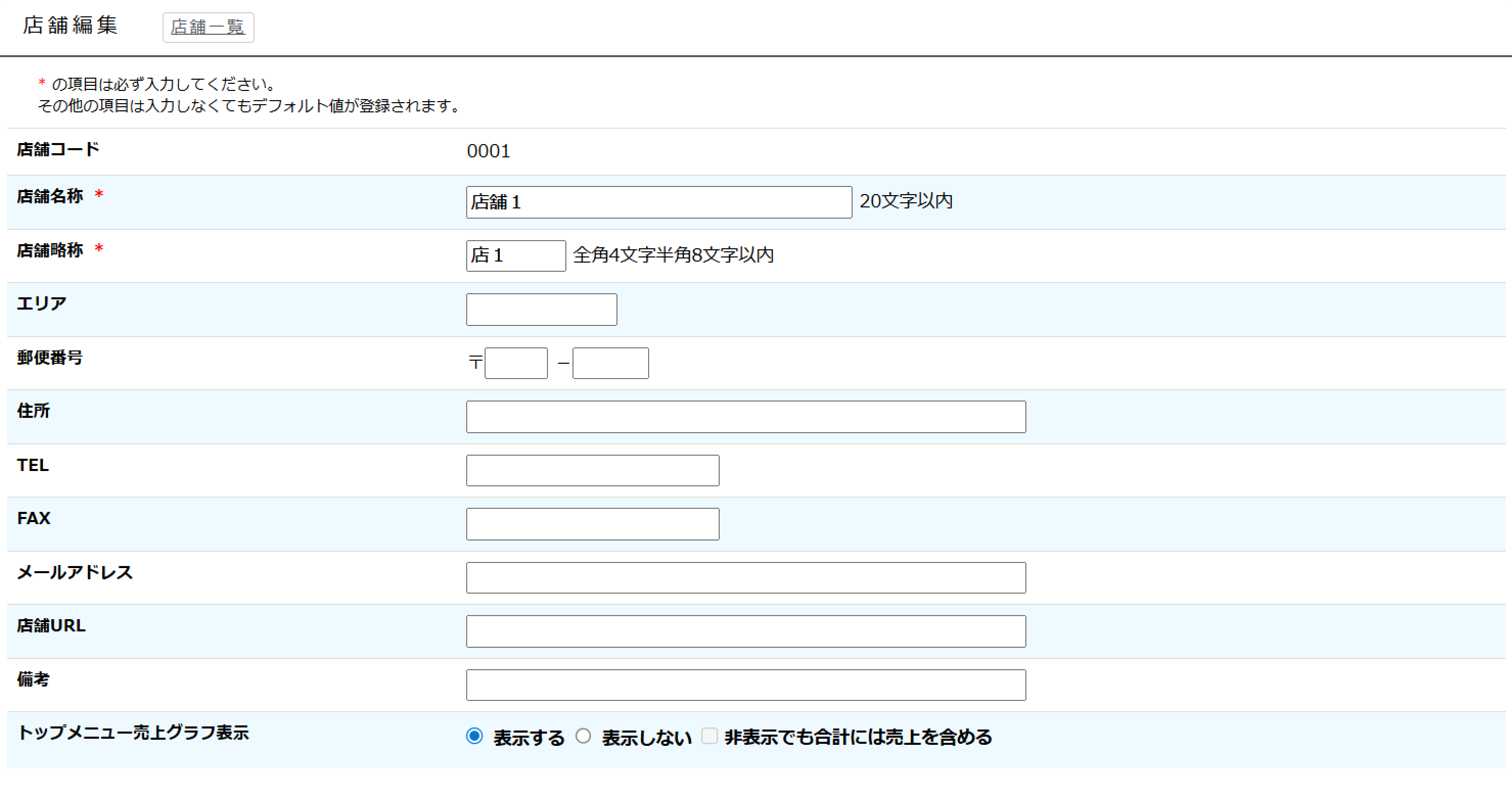Click the 非表示でも合計には売上を含める label
The height and width of the screenshot is (800, 1512).
pos(858,737)
